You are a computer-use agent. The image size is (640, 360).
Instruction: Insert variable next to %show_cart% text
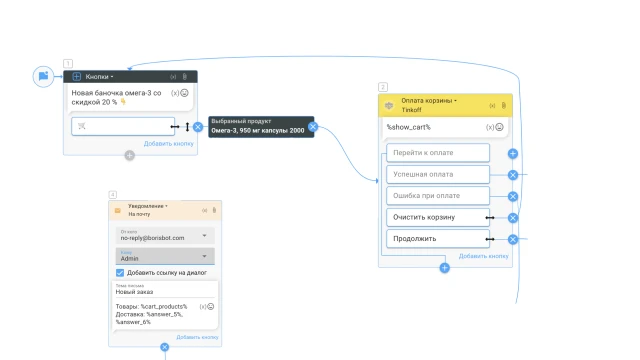[x=490, y=127]
